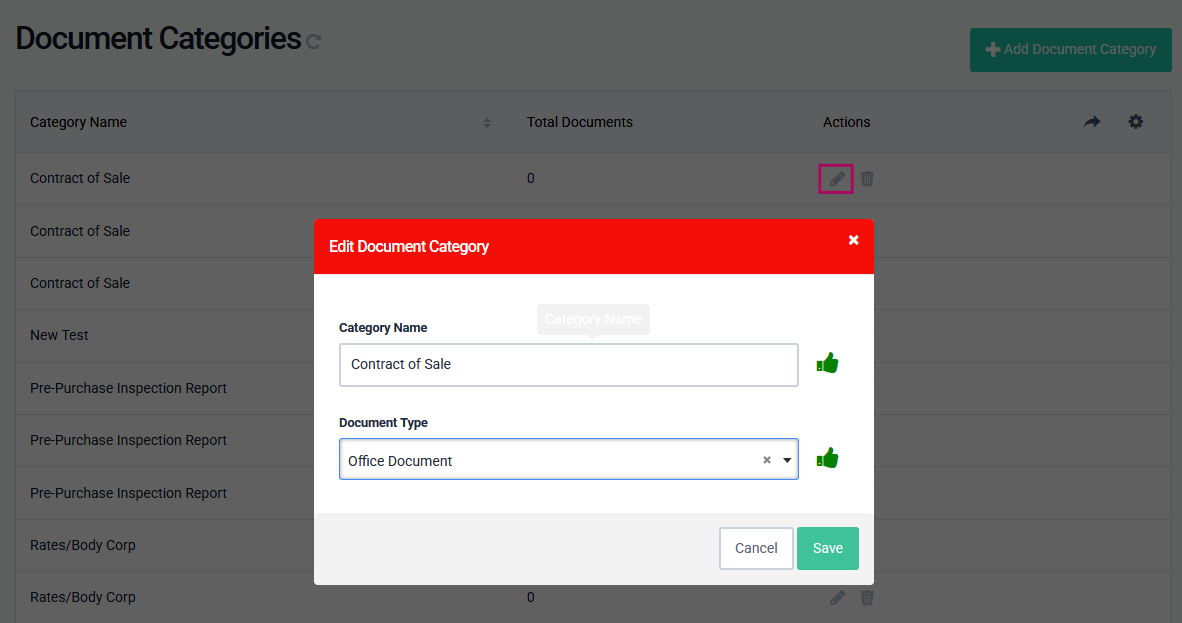Click the thumbs-up icon beside Category Name
The height and width of the screenshot is (623, 1182).
coord(827,363)
